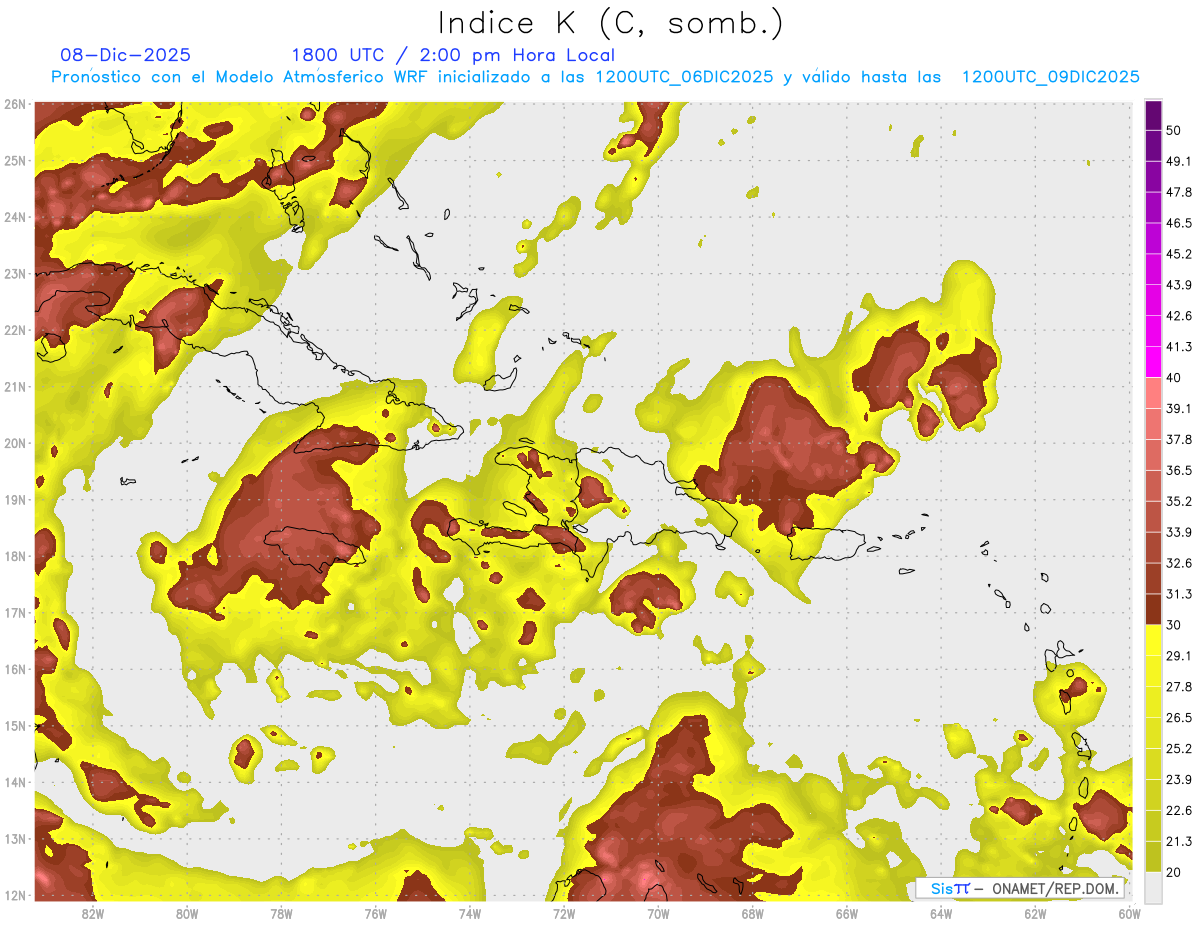Click the initialization time "1200UTC_06DIC2025"
Screen dimensions: 1200x927
pos(684,77)
